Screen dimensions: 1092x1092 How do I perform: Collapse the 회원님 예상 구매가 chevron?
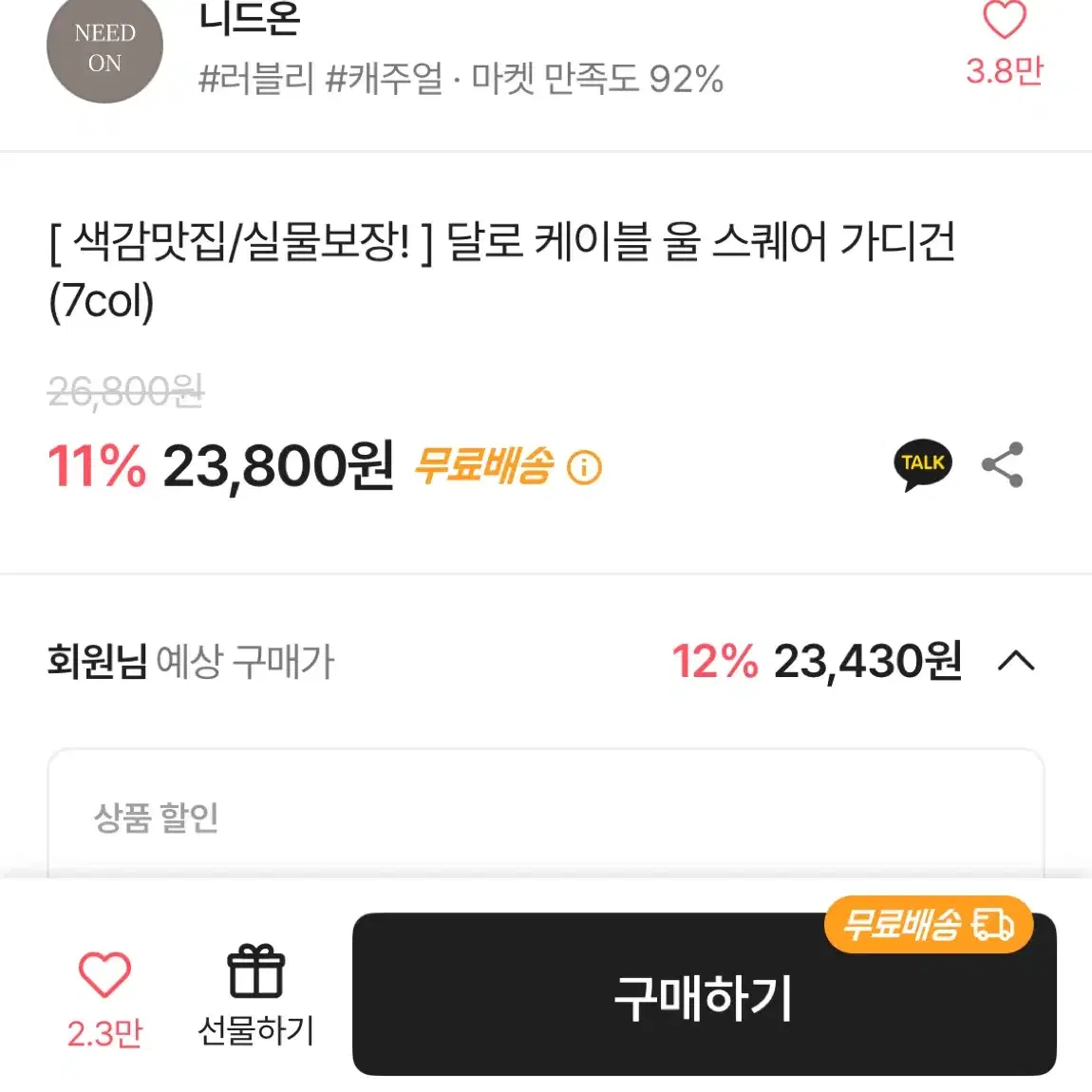click(1016, 660)
